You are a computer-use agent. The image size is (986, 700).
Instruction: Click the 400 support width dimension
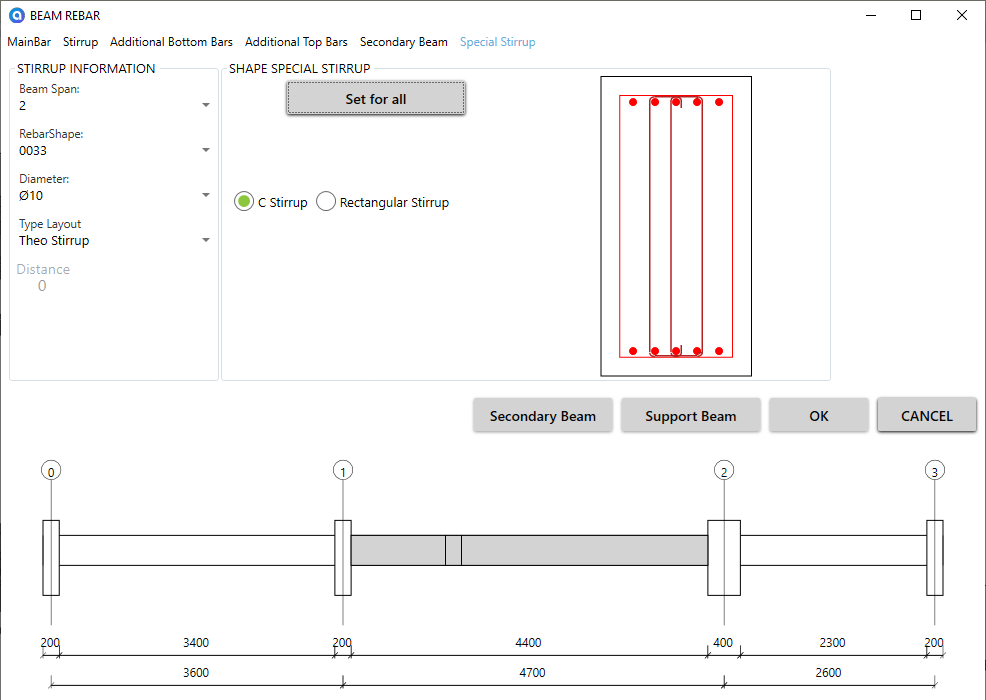tap(723, 643)
